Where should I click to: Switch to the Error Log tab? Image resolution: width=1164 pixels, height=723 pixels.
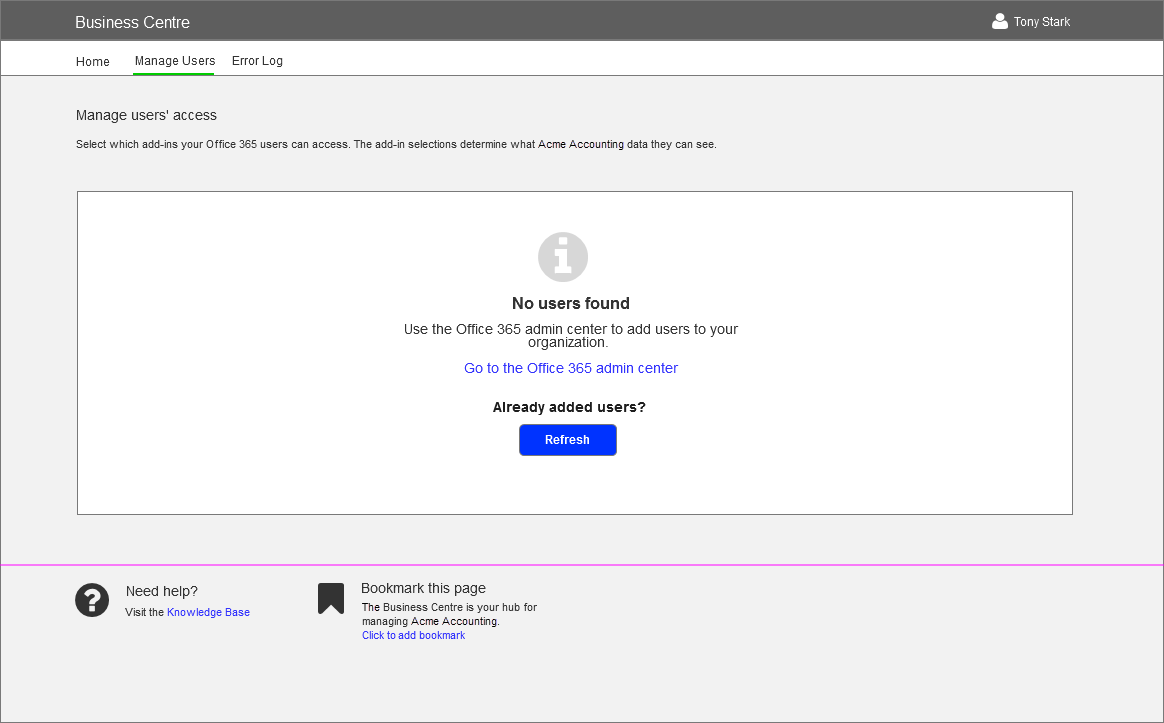(x=257, y=61)
